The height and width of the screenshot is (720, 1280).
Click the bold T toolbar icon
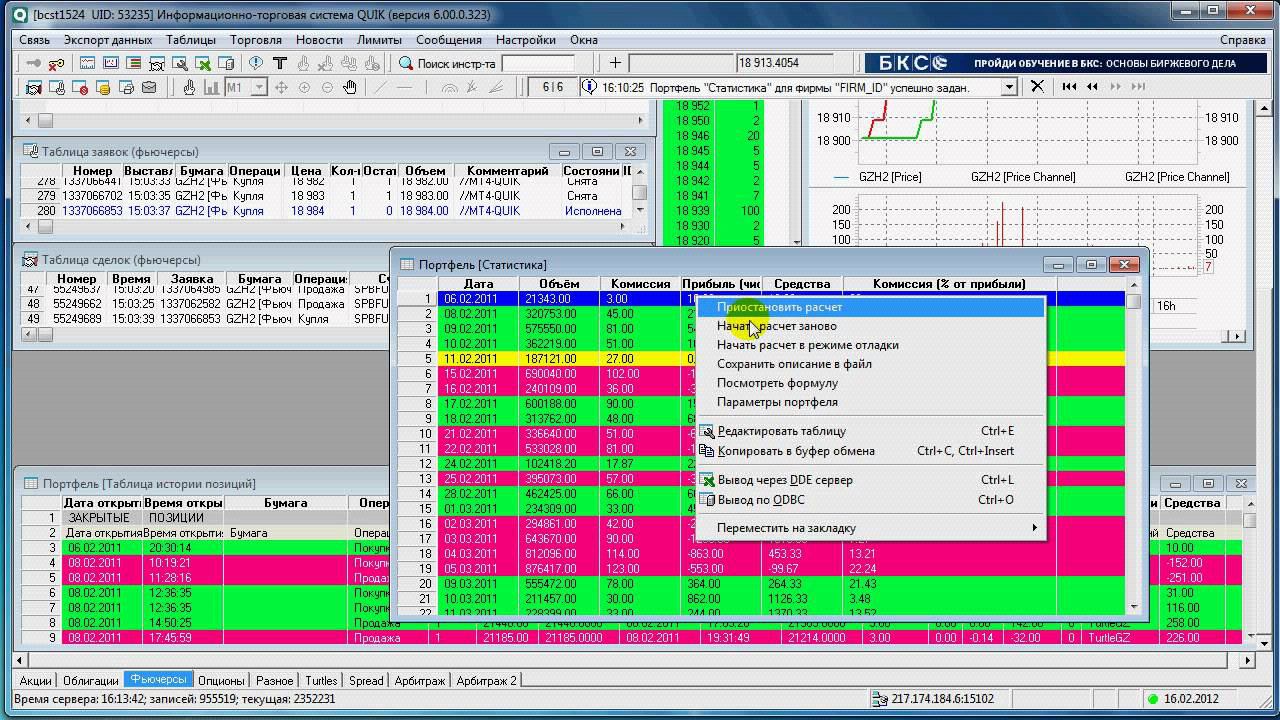click(x=280, y=63)
